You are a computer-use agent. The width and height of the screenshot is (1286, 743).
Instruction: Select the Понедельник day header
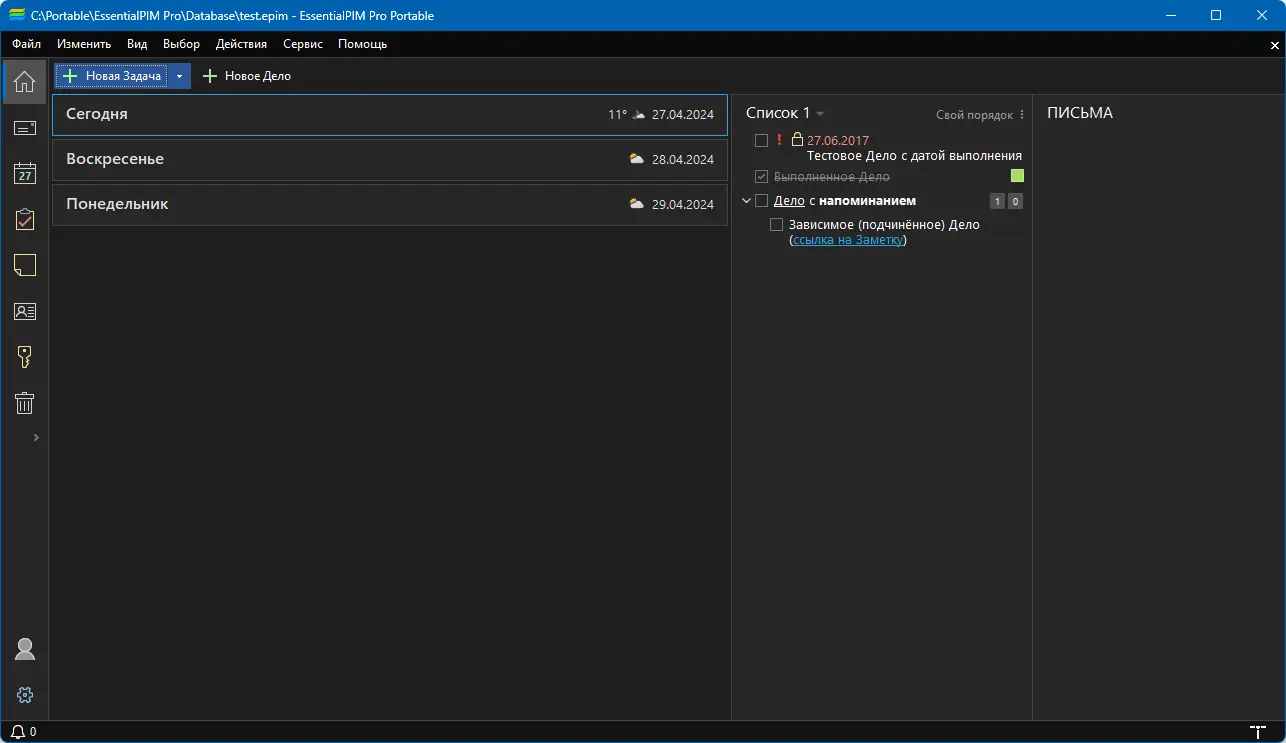click(x=390, y=205)
